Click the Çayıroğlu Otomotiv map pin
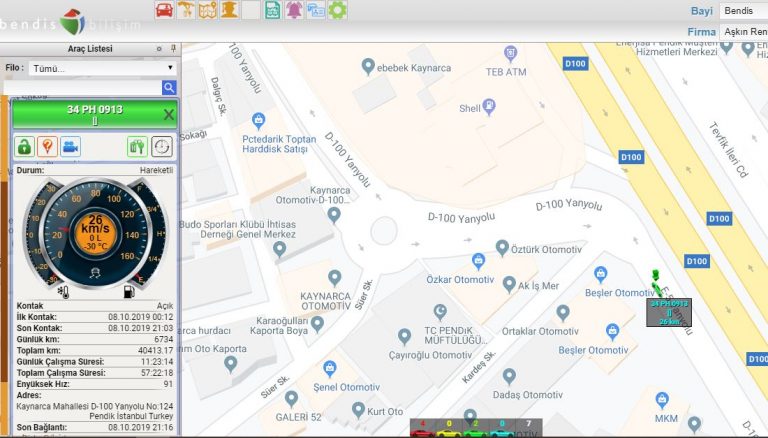The image size is (768, 438). pos(404,336)
